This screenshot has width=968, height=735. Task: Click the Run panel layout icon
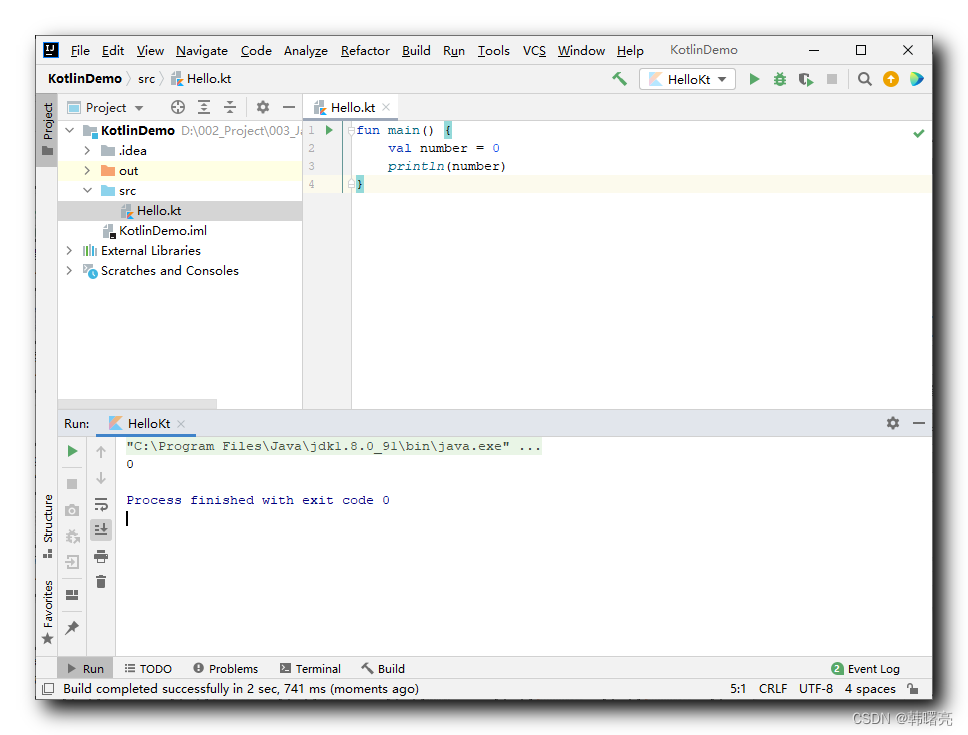click(x=72, y=595)
